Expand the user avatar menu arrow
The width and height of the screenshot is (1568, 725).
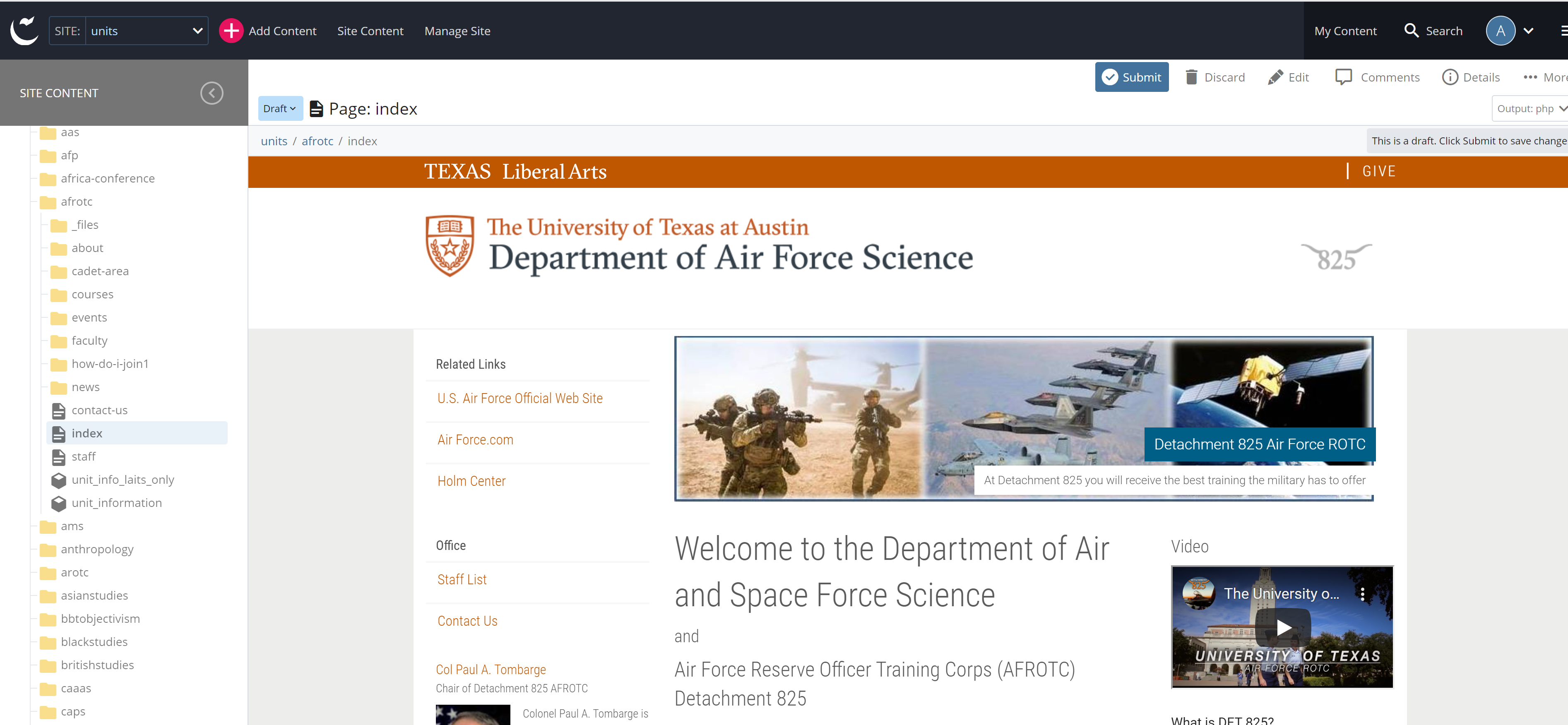click(x=1528, y=31)
